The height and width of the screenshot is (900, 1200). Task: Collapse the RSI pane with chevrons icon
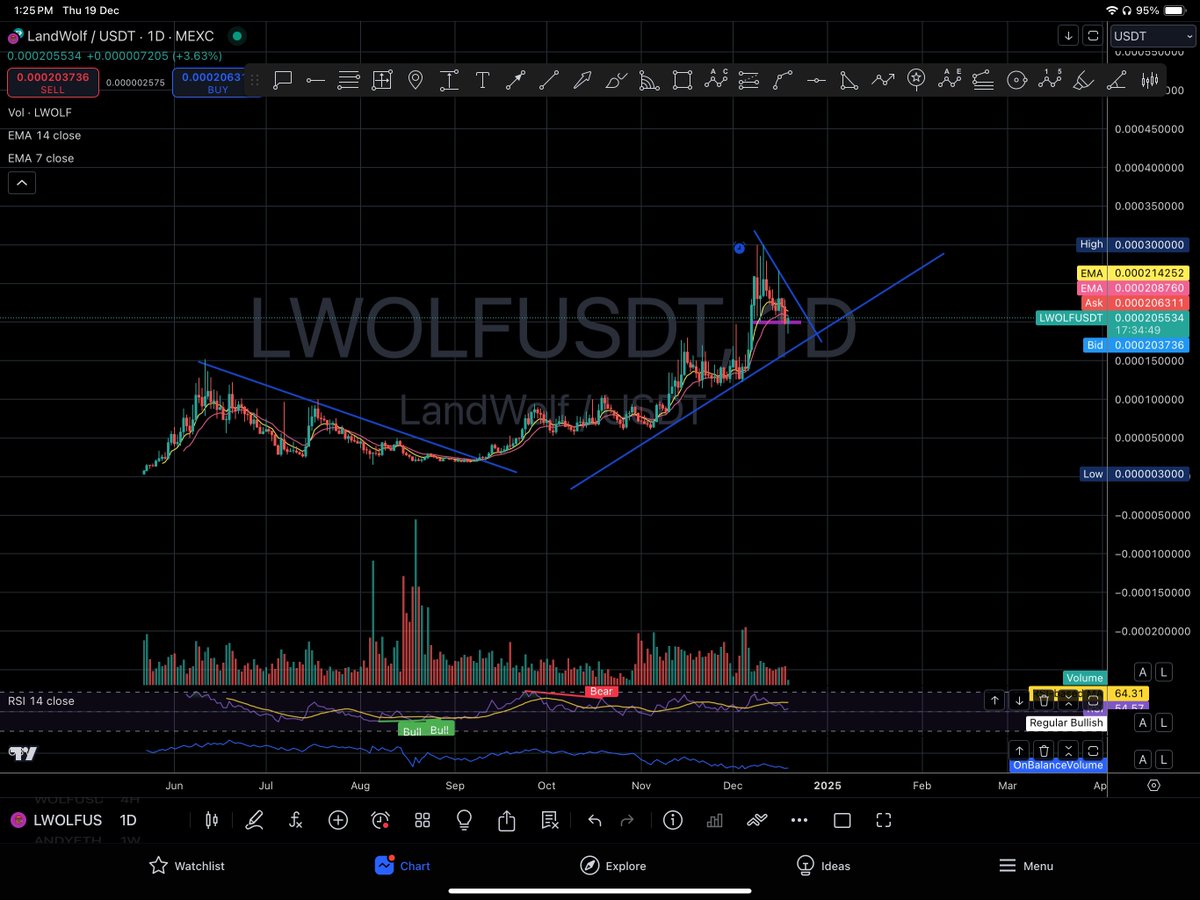(1068, 700)
